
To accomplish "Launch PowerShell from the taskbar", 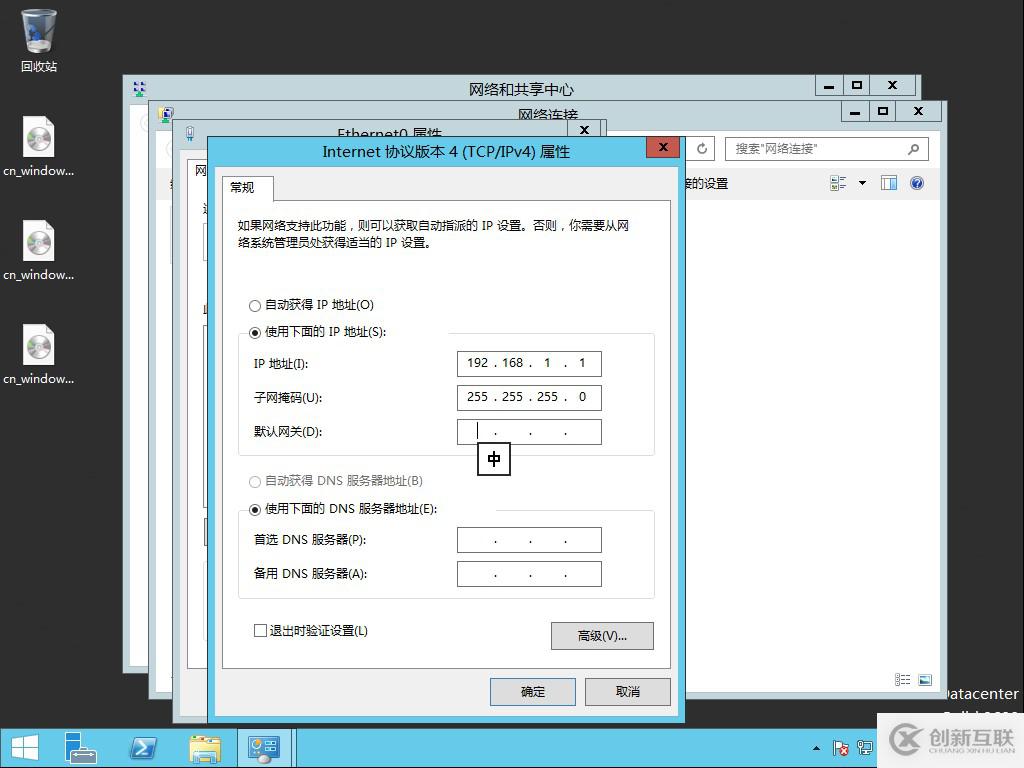I will 143,748.
